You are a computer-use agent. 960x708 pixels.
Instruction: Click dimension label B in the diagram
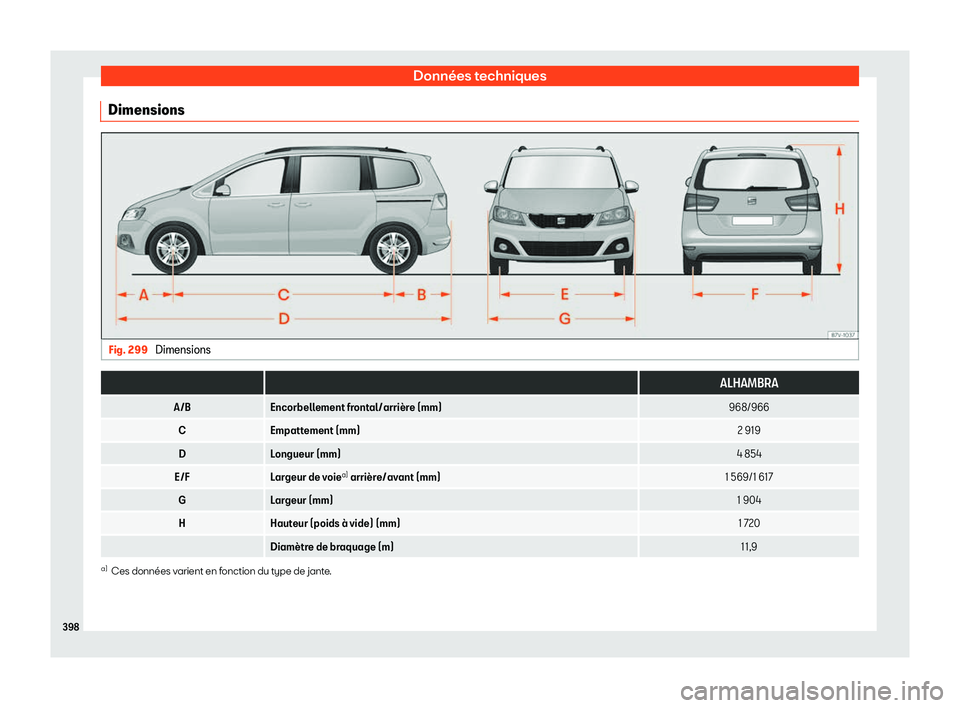(421, 295)
